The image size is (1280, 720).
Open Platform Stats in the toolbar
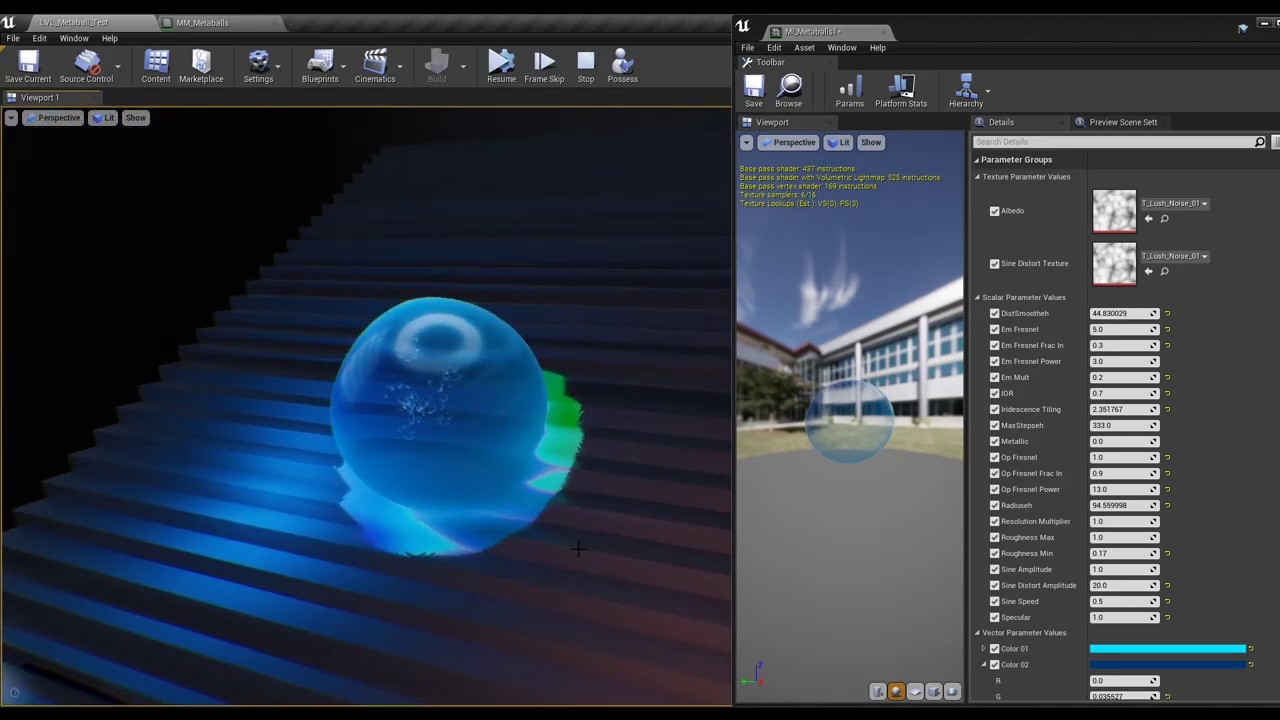pyautogui.click(x=901, y=91)
